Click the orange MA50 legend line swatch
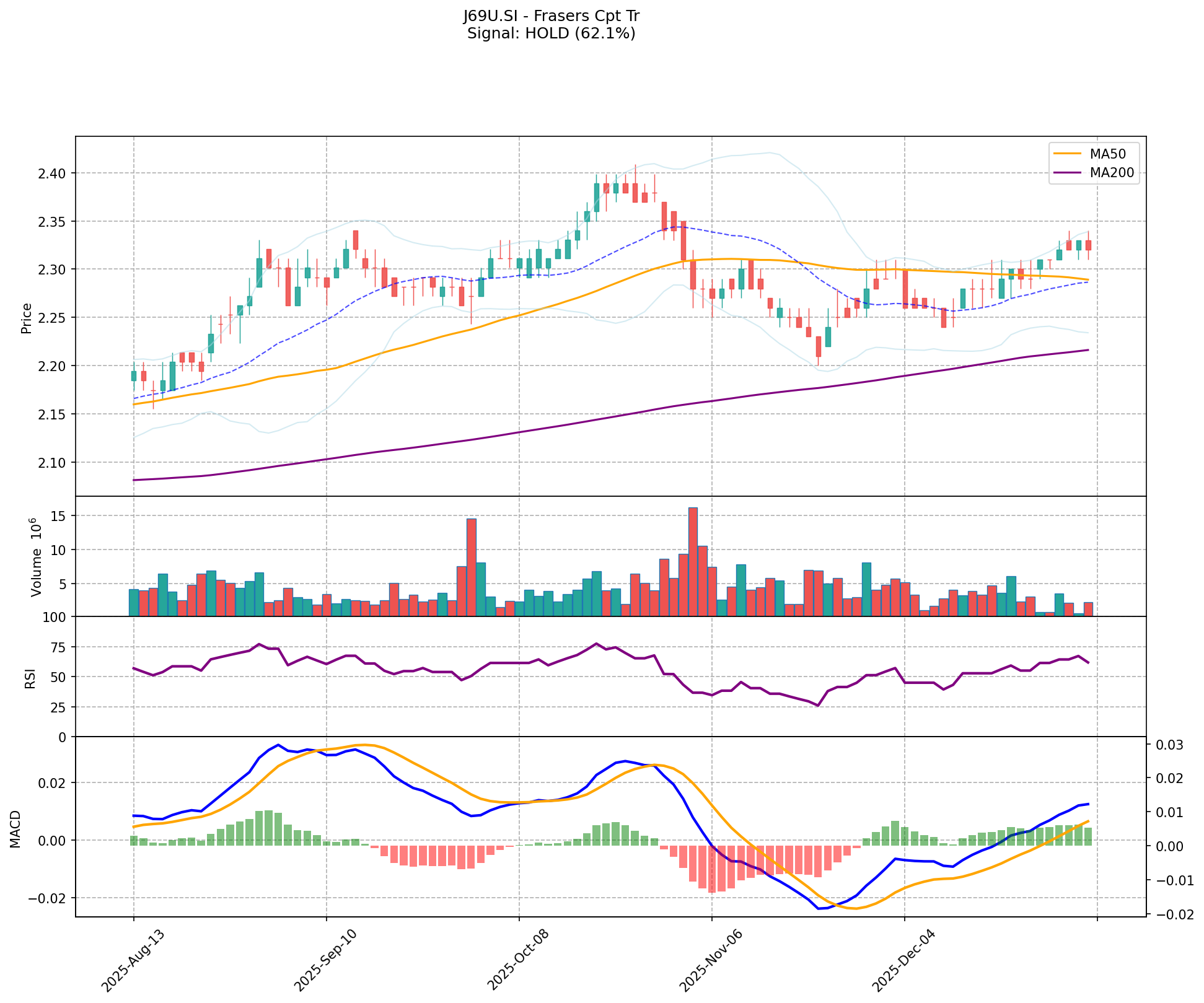 coord(1068,154)
